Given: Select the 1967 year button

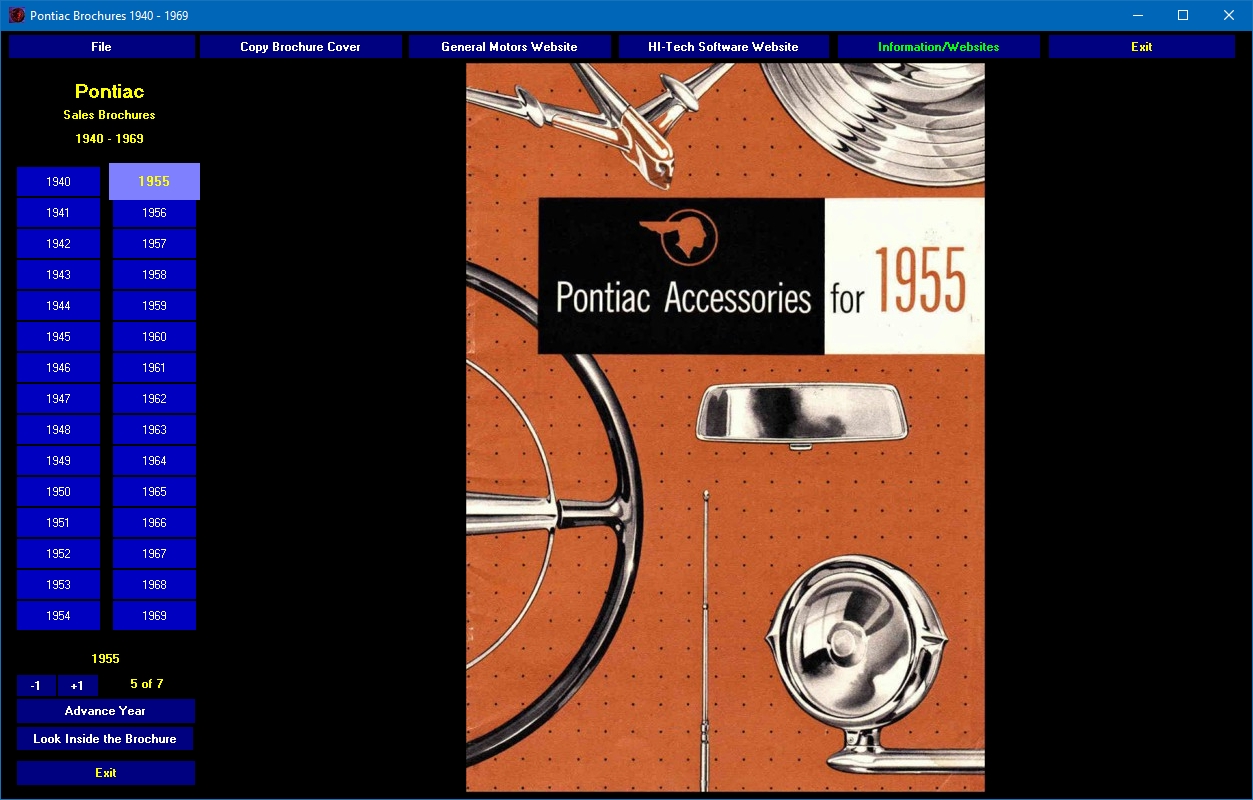Looking at the screenshot, I should [x=154, y=554].
